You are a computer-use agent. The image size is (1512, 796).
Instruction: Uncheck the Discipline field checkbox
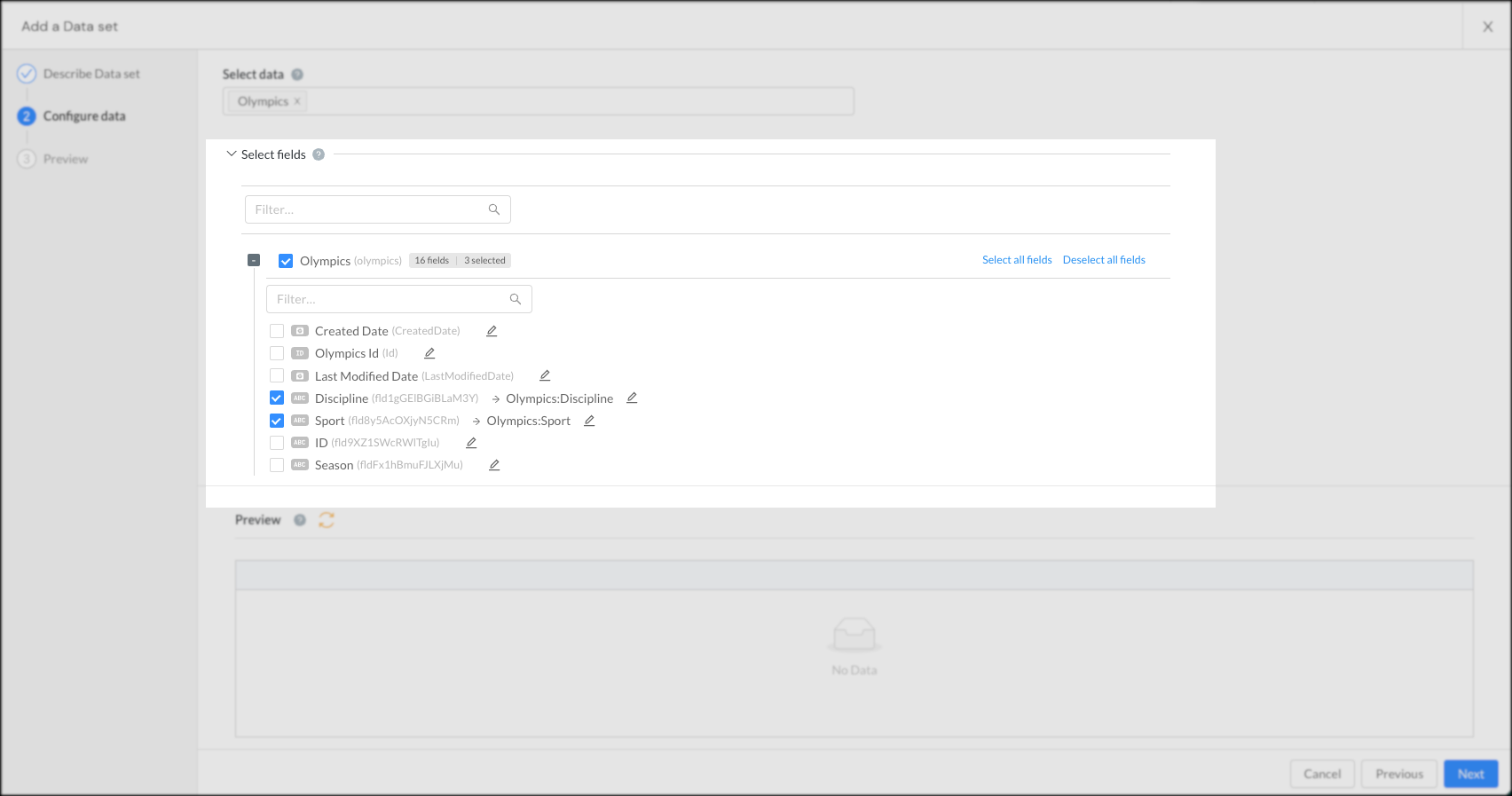coord(277,398)
